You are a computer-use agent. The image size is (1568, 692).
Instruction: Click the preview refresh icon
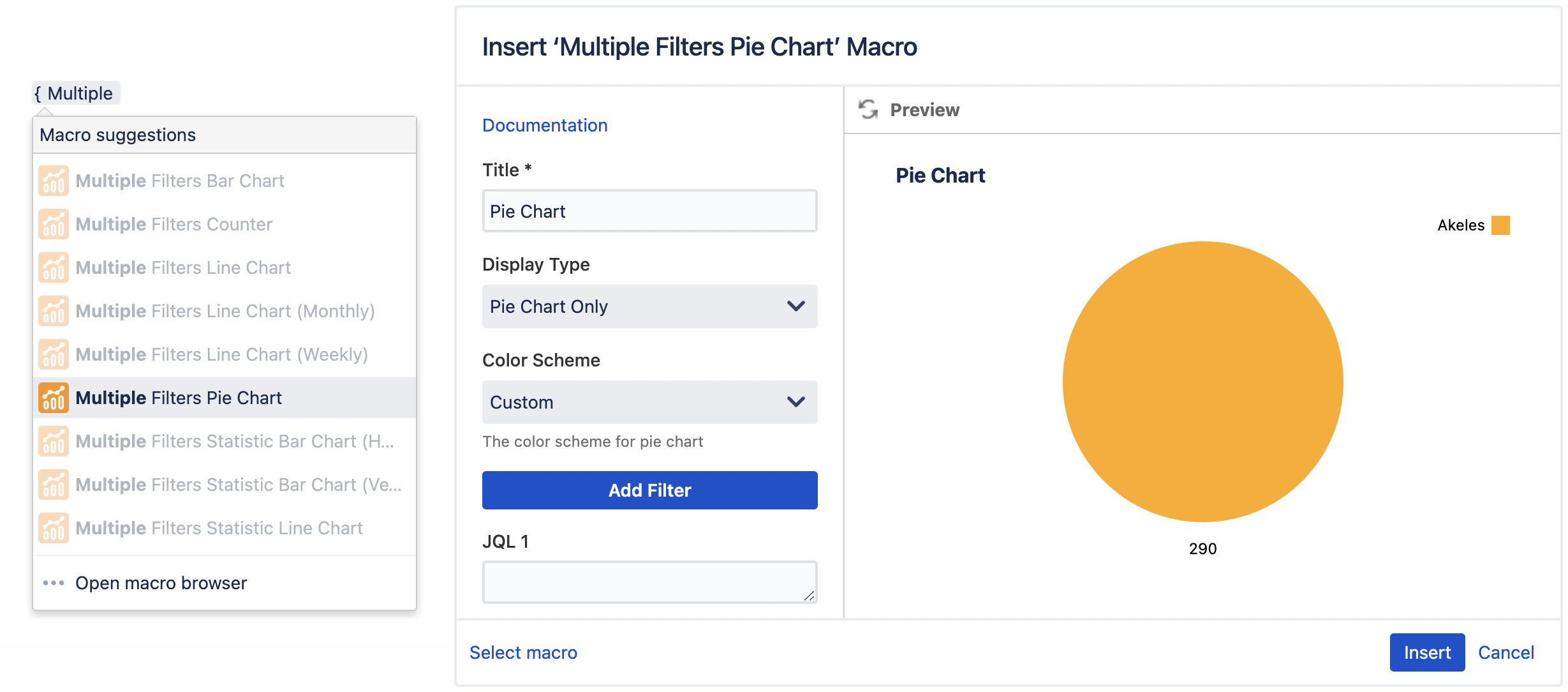click(868, 109)
